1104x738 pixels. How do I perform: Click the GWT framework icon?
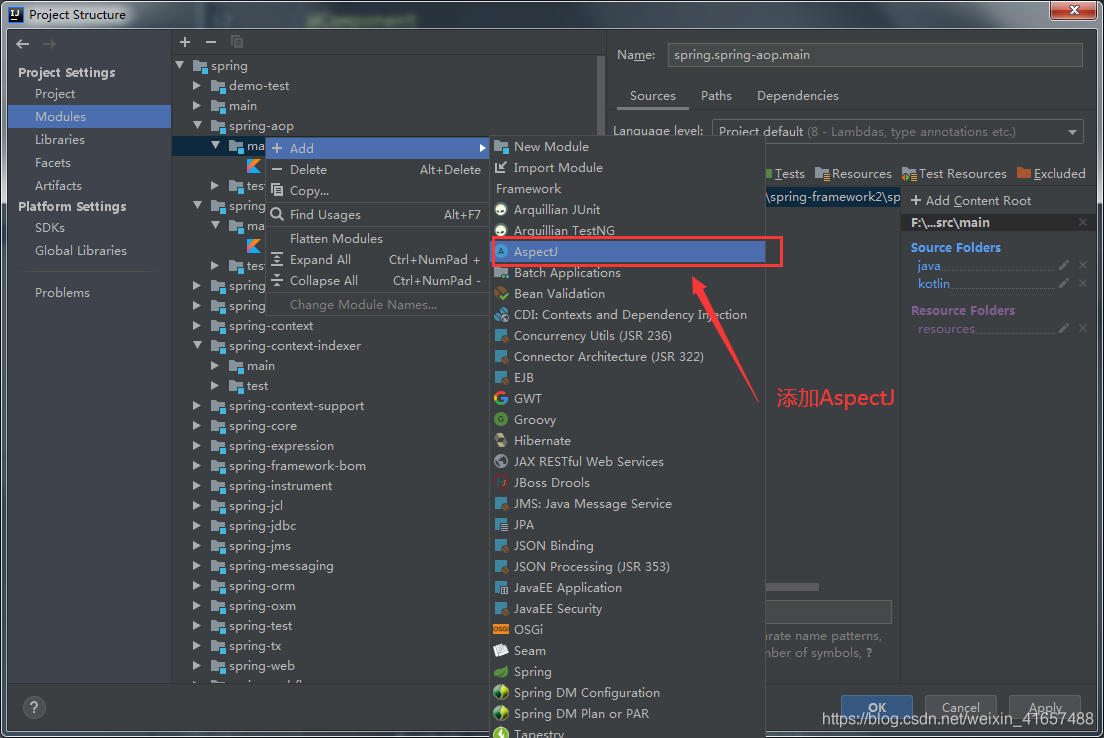point(501,399)
